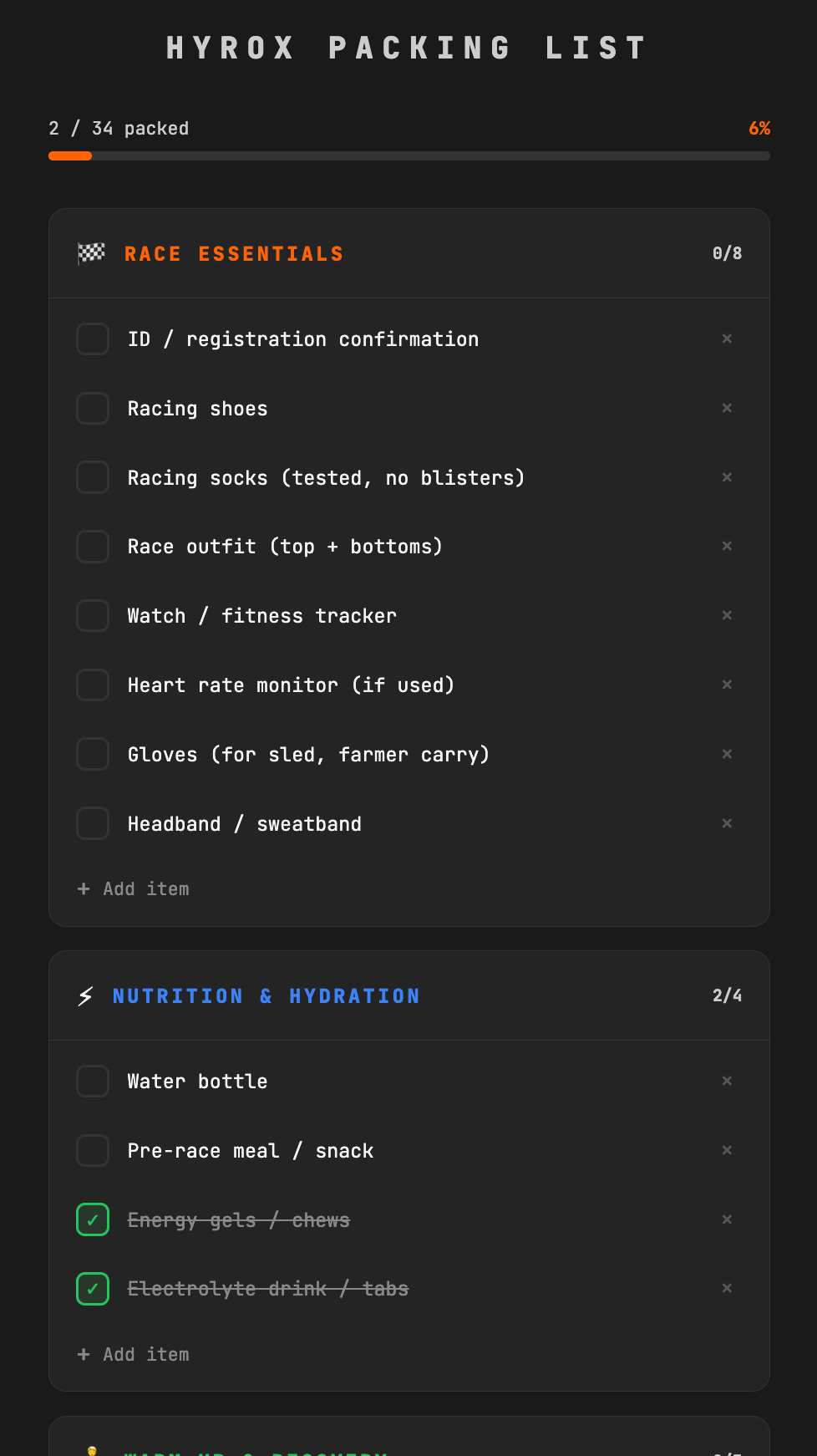Remove the Water bottle item
This screenshot has height=1456, width=817.
727,1081
